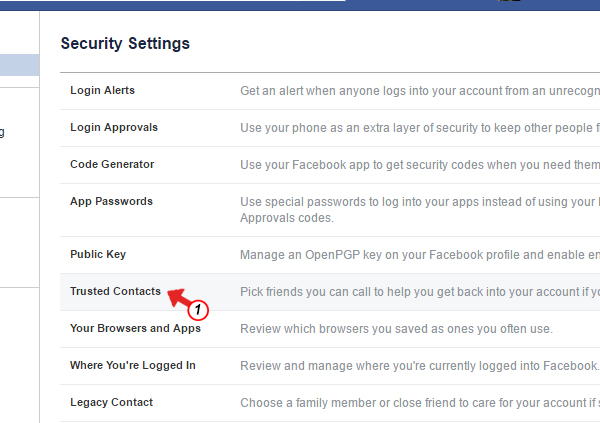Open Your Browsers and Apps
This screenshot has height=423, width=600.
click(135, 329)
